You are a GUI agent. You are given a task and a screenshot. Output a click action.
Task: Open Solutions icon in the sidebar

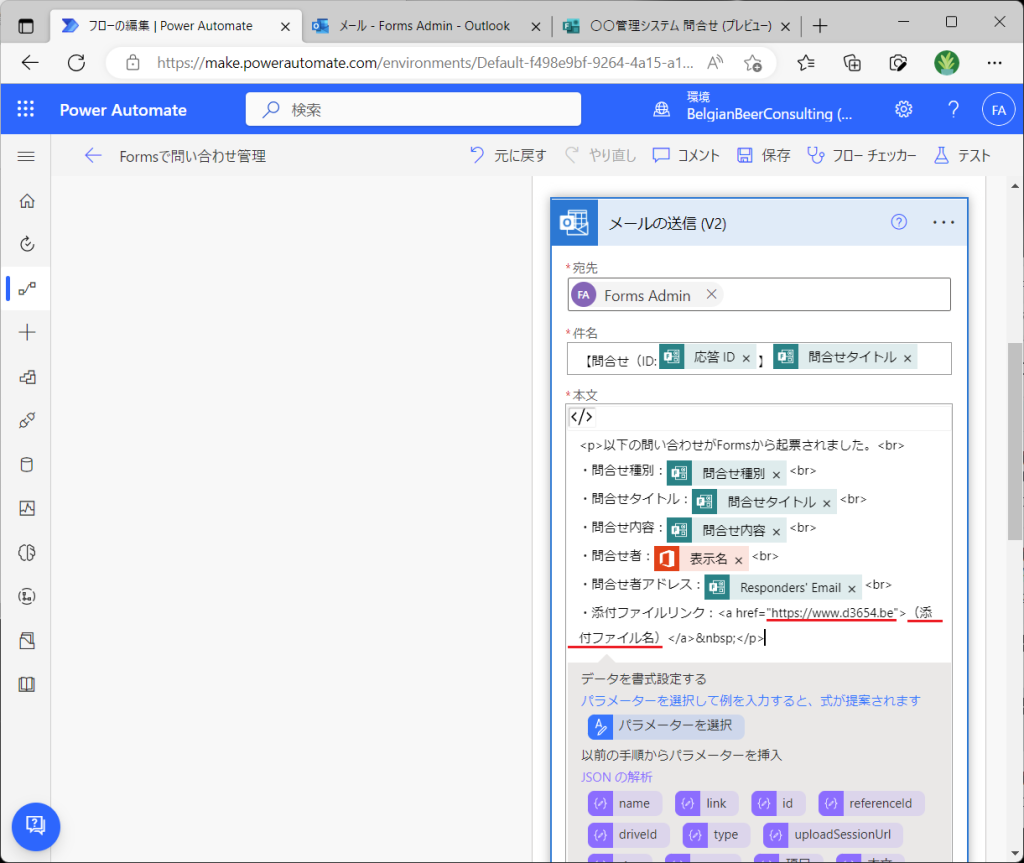(27, 640)
